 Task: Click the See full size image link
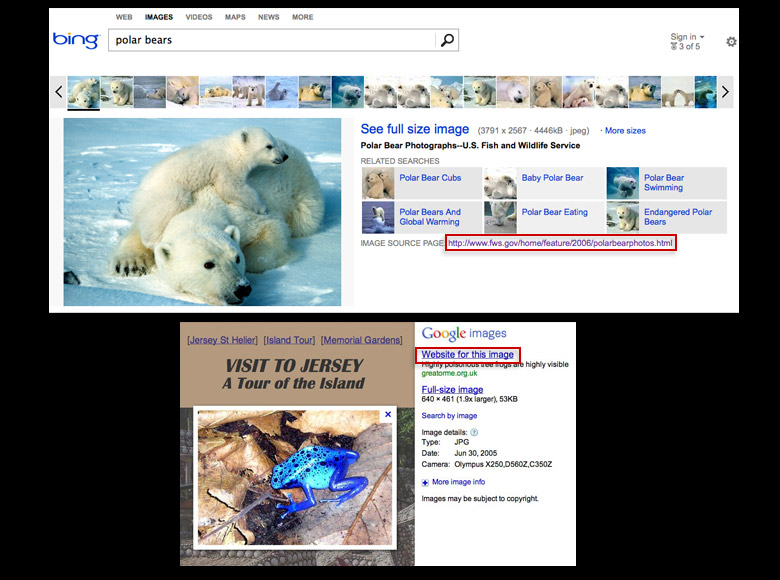414,129
